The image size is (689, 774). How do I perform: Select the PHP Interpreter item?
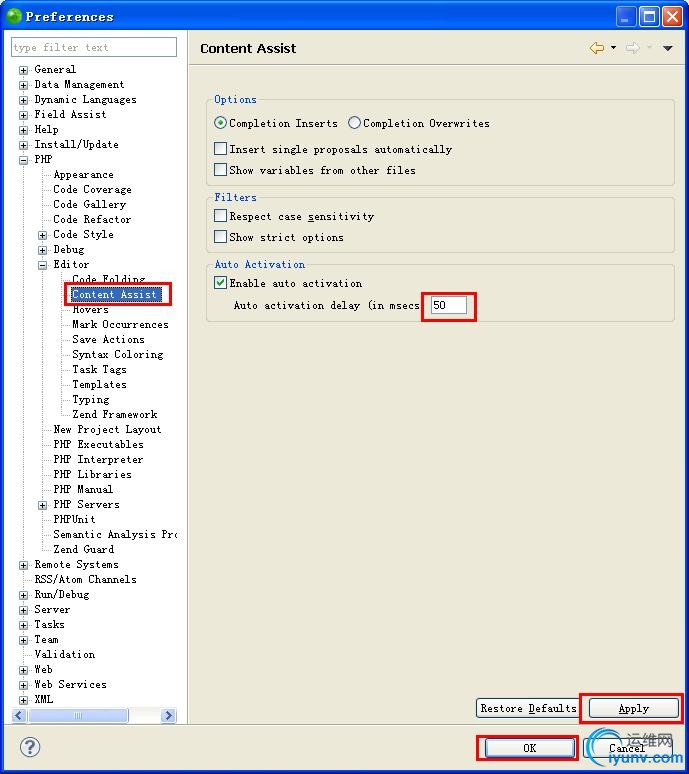pyautogui.click(x=98, y=459)
